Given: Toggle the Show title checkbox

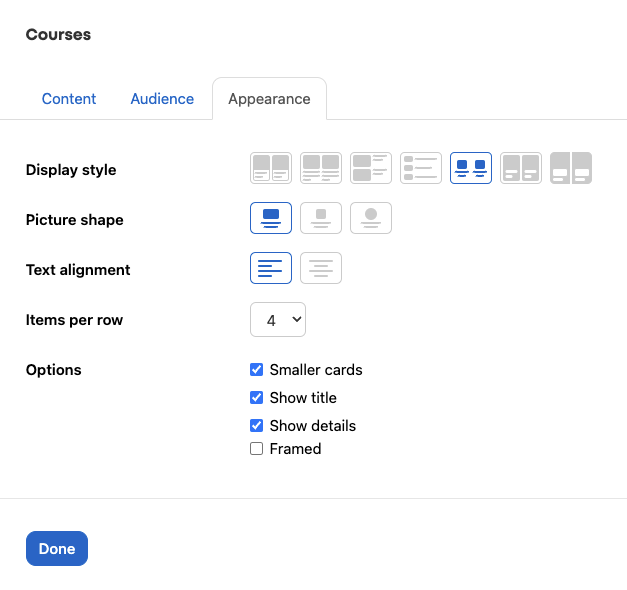Looking at the screenshot, I should tap(257, 398).
